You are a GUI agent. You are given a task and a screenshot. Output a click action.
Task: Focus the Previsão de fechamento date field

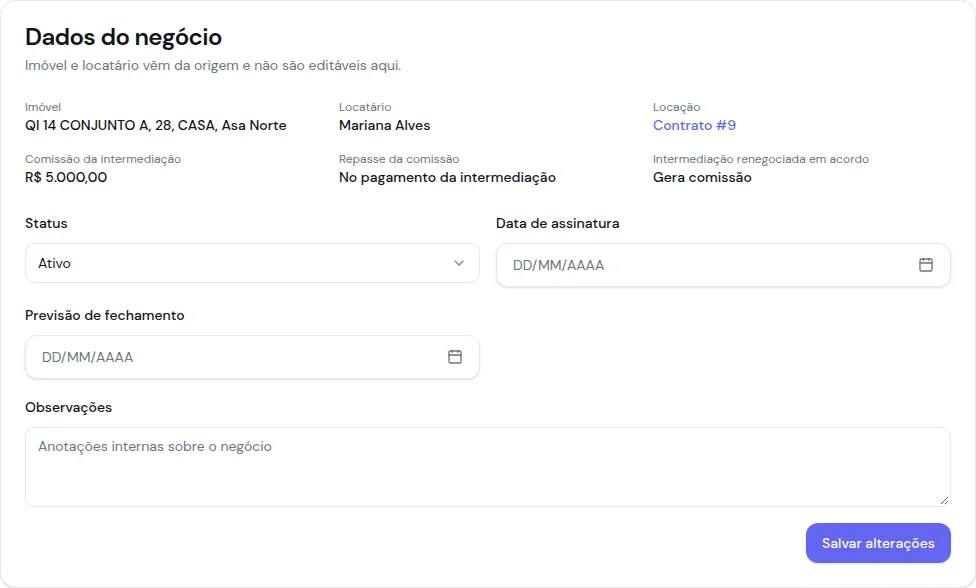click(x=252, y=357)
